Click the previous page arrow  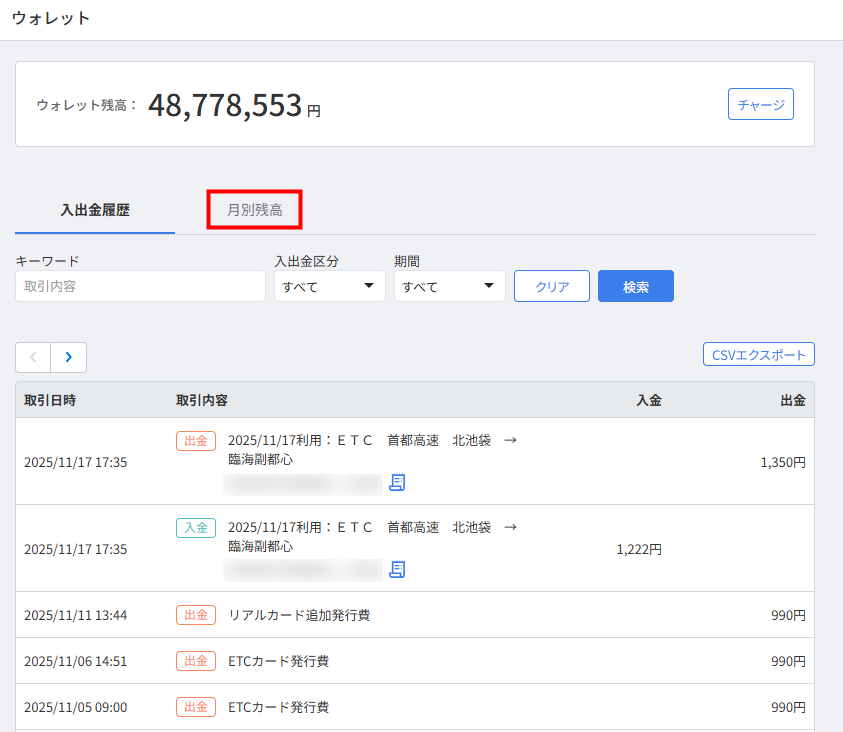click(33, 357)
